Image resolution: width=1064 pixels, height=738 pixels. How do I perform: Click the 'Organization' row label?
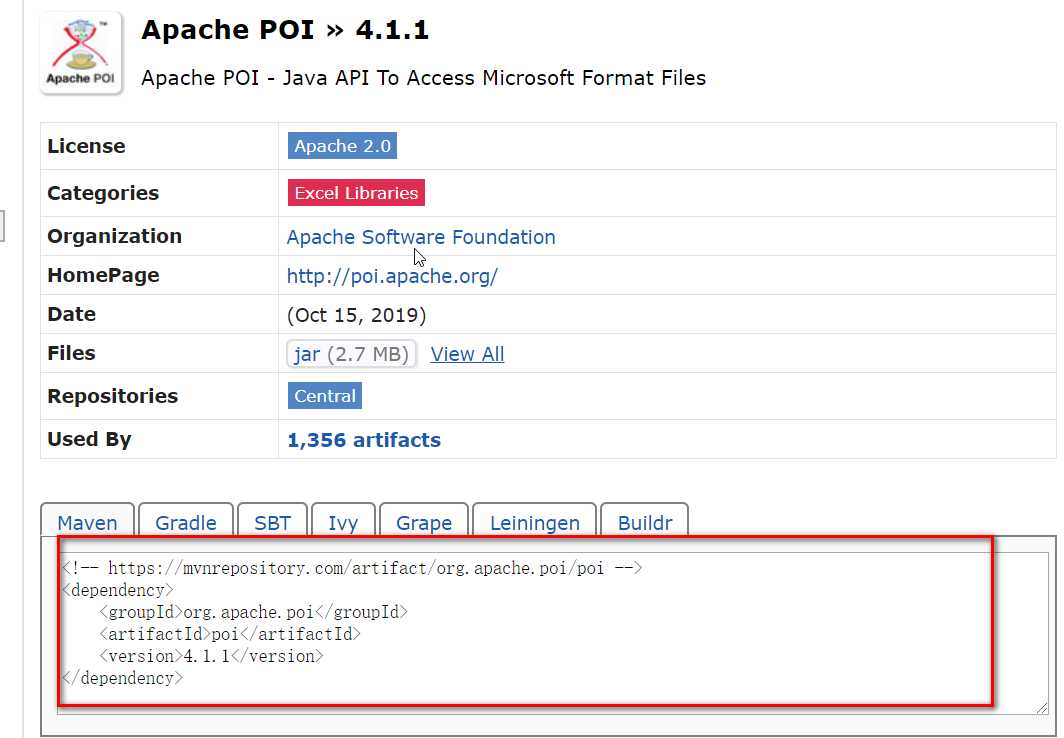[x=115, y=236]
